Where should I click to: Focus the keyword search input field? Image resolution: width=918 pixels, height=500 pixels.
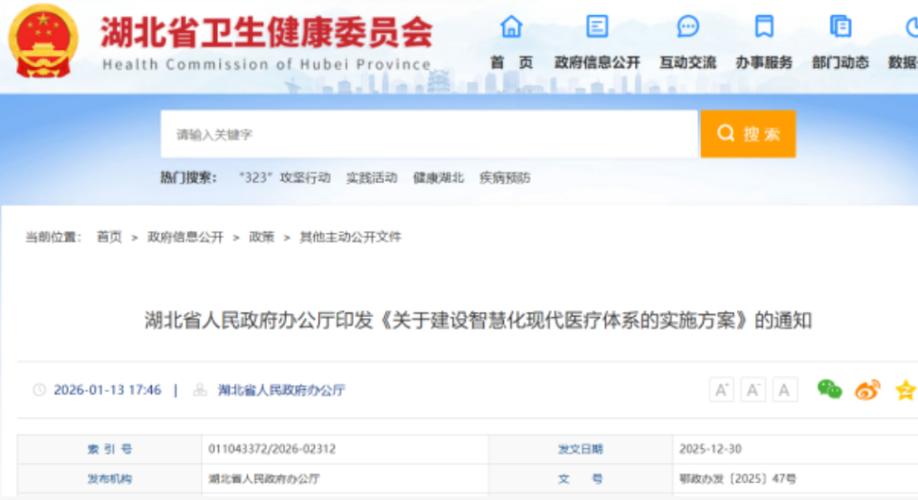[x=429, y=134]
